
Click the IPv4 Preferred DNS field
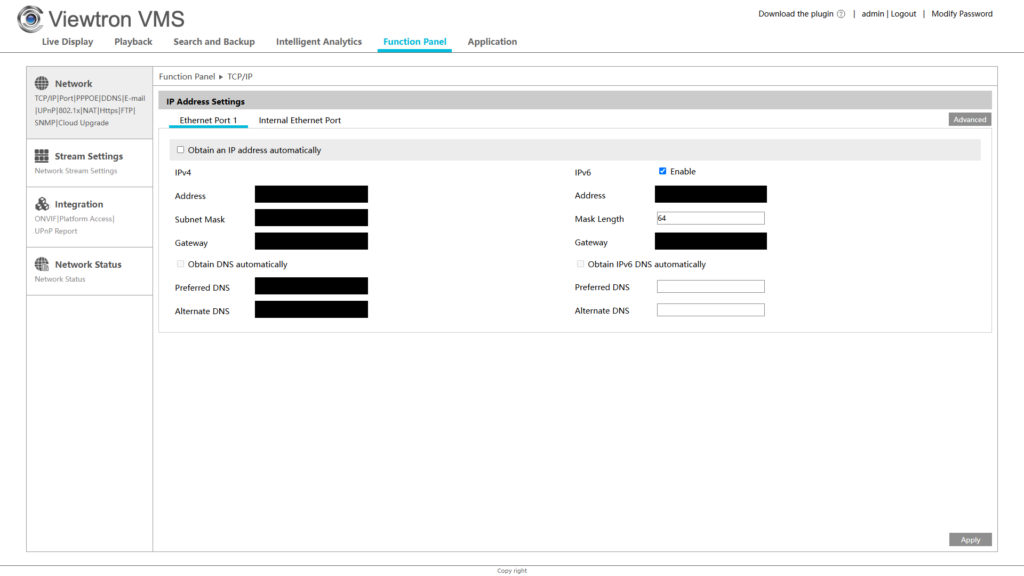[311, 286]
